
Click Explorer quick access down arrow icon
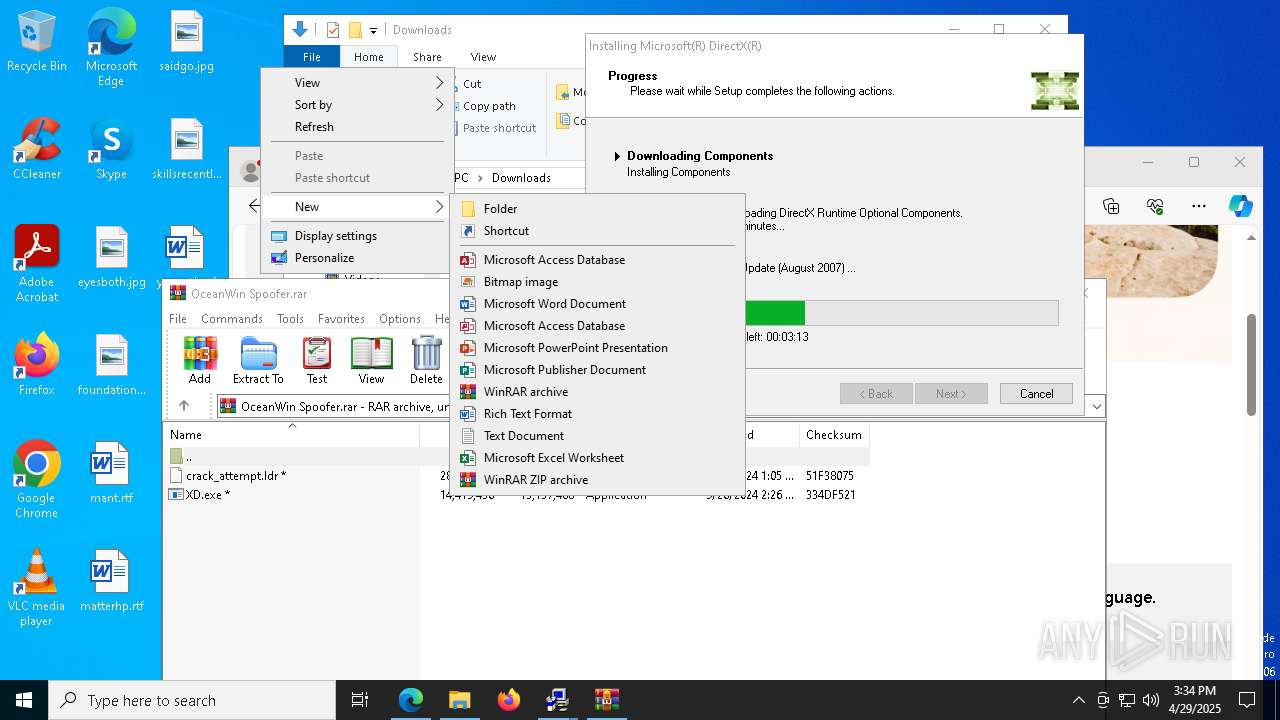pos(299,30)
